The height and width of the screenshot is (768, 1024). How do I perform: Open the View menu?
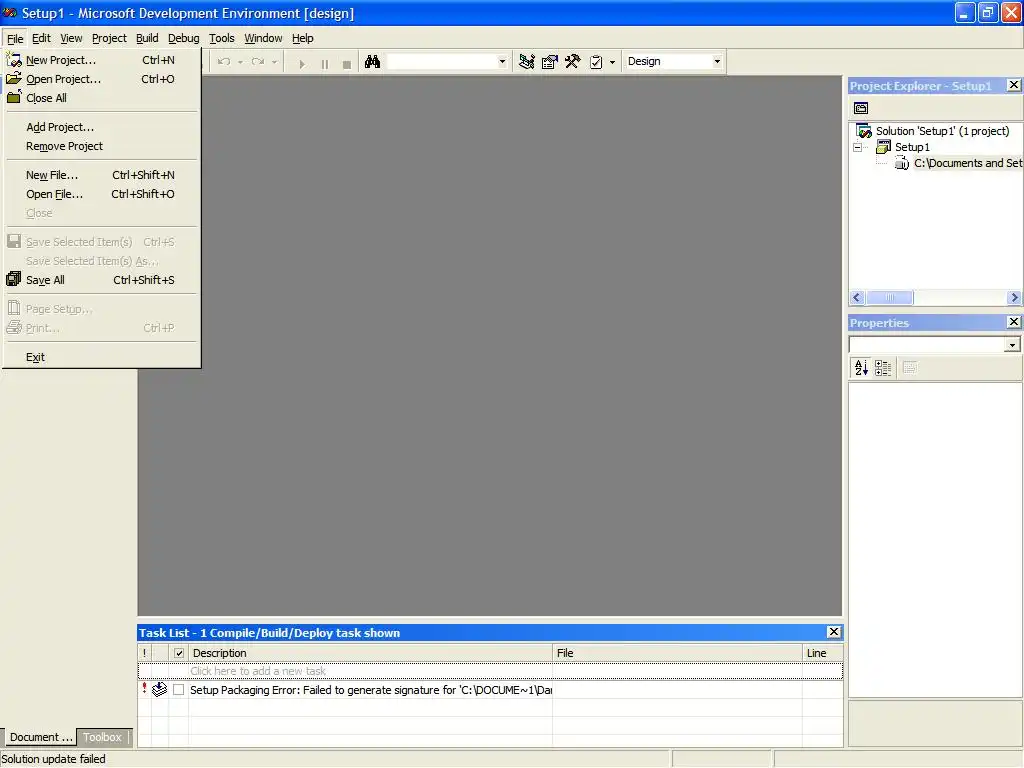click(x=71, y=38)
